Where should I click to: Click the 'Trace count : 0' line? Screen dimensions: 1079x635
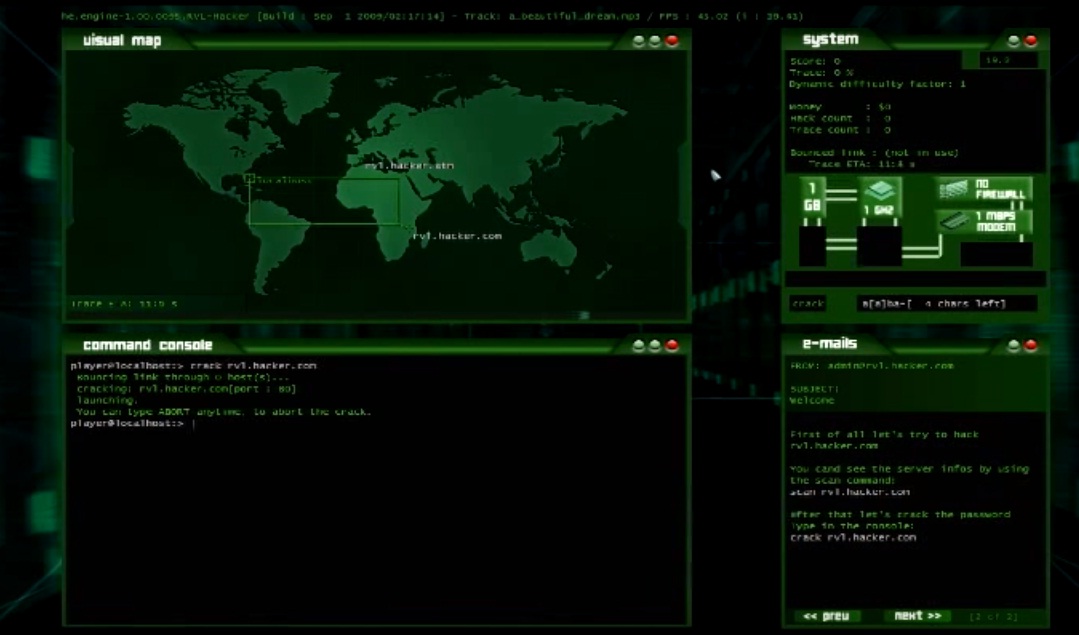pos(840,130)
